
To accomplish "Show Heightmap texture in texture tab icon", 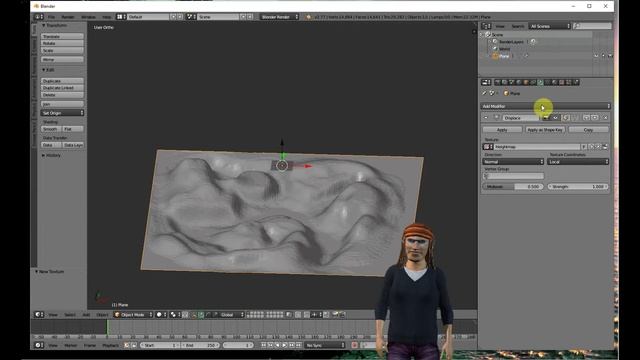I will [605, 147].
